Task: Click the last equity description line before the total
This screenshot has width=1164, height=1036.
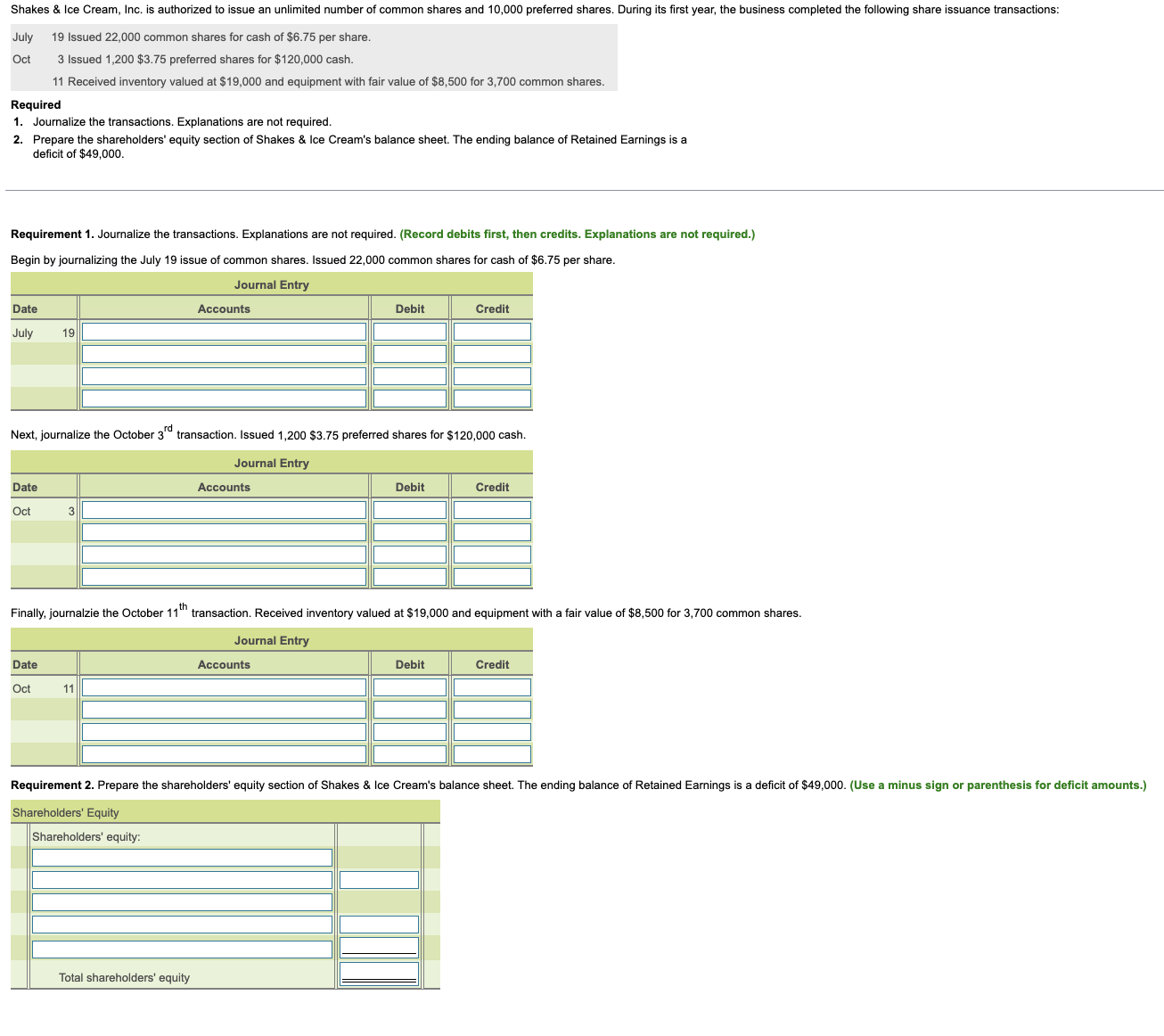Action: 182,949
